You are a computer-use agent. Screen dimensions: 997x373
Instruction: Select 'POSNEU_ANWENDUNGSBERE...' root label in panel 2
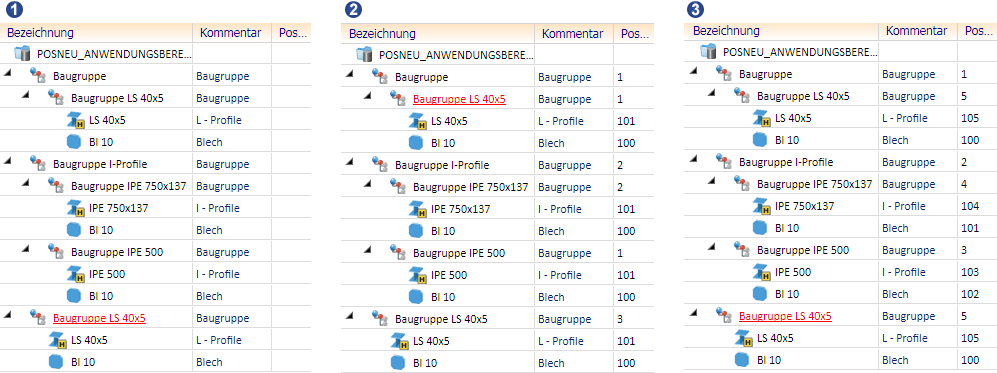pyautogui.click(x=456, y=55)
